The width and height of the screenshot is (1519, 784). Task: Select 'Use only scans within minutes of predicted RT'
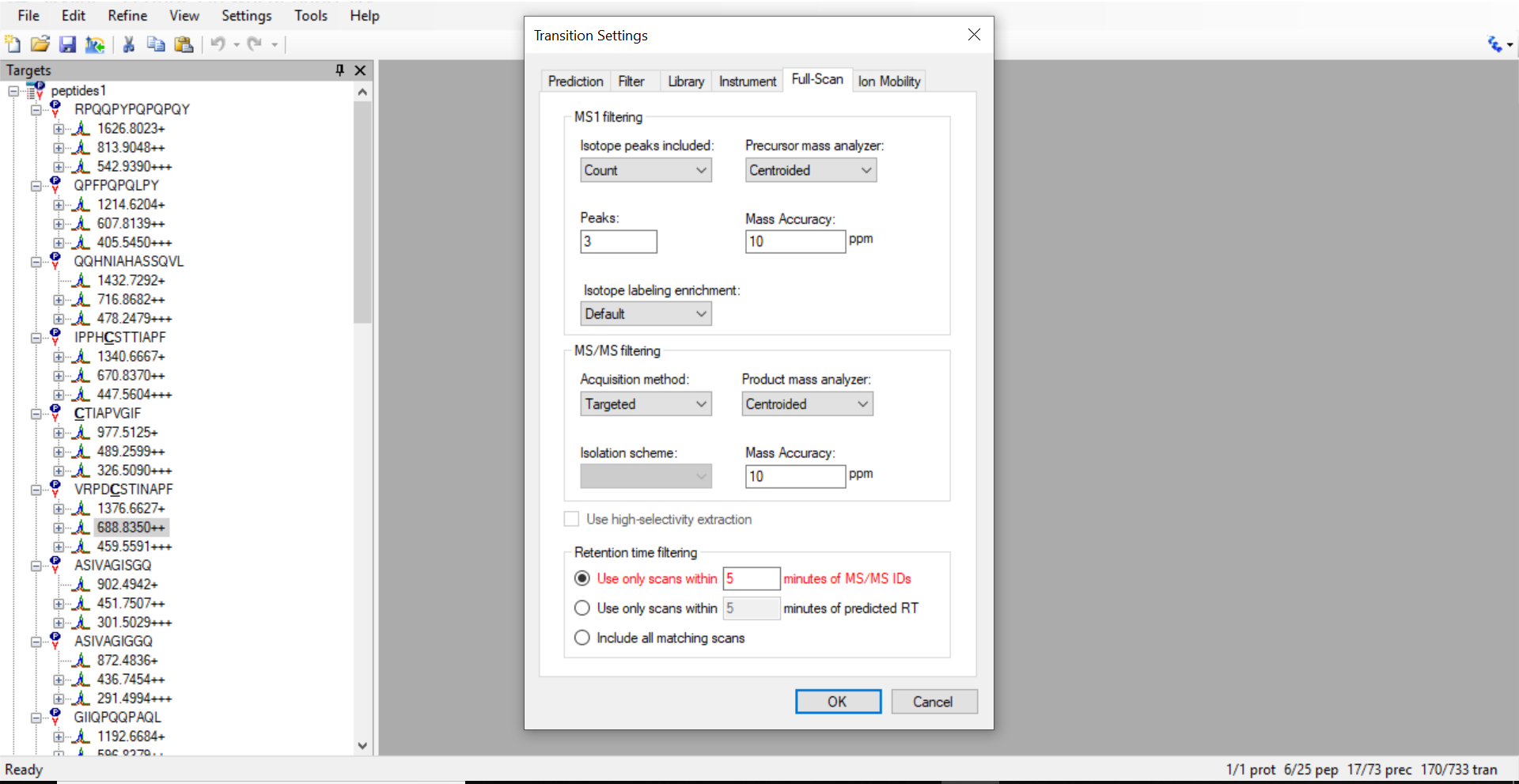click(x=582, y=608)
